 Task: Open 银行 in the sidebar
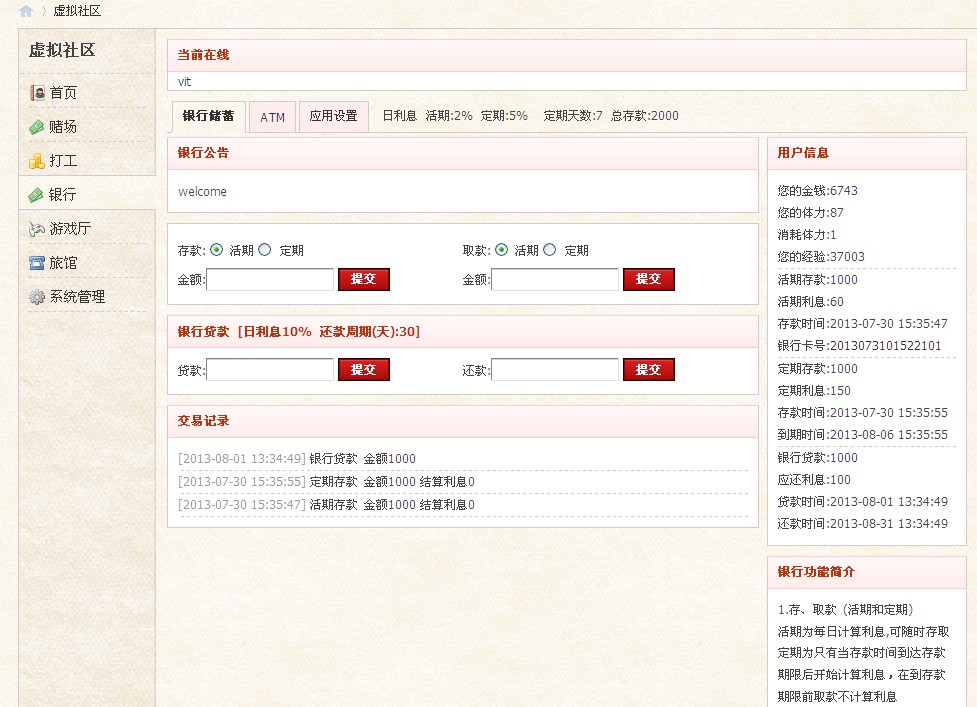62,195
